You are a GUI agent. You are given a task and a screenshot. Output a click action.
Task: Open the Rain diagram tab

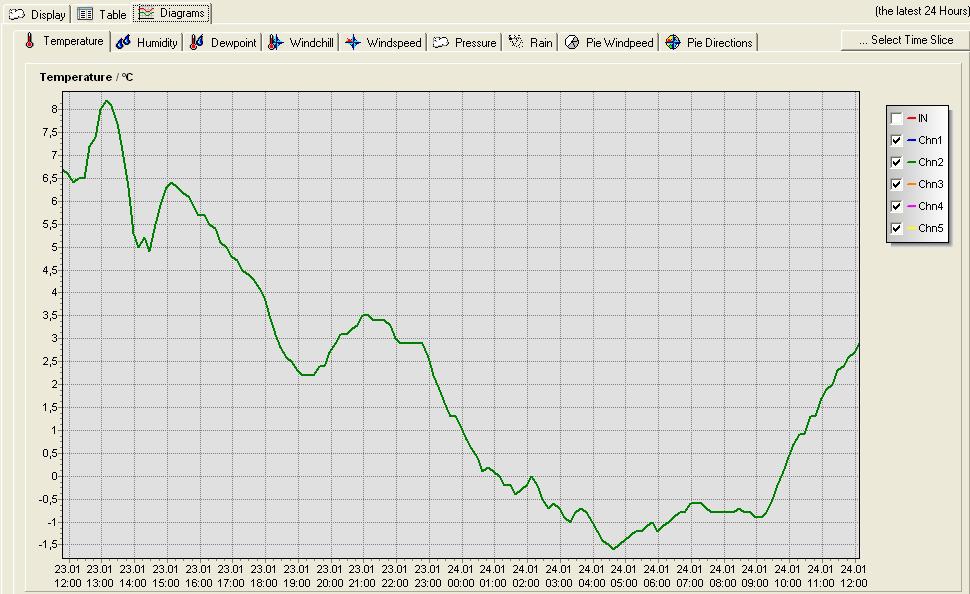point(531,42)
